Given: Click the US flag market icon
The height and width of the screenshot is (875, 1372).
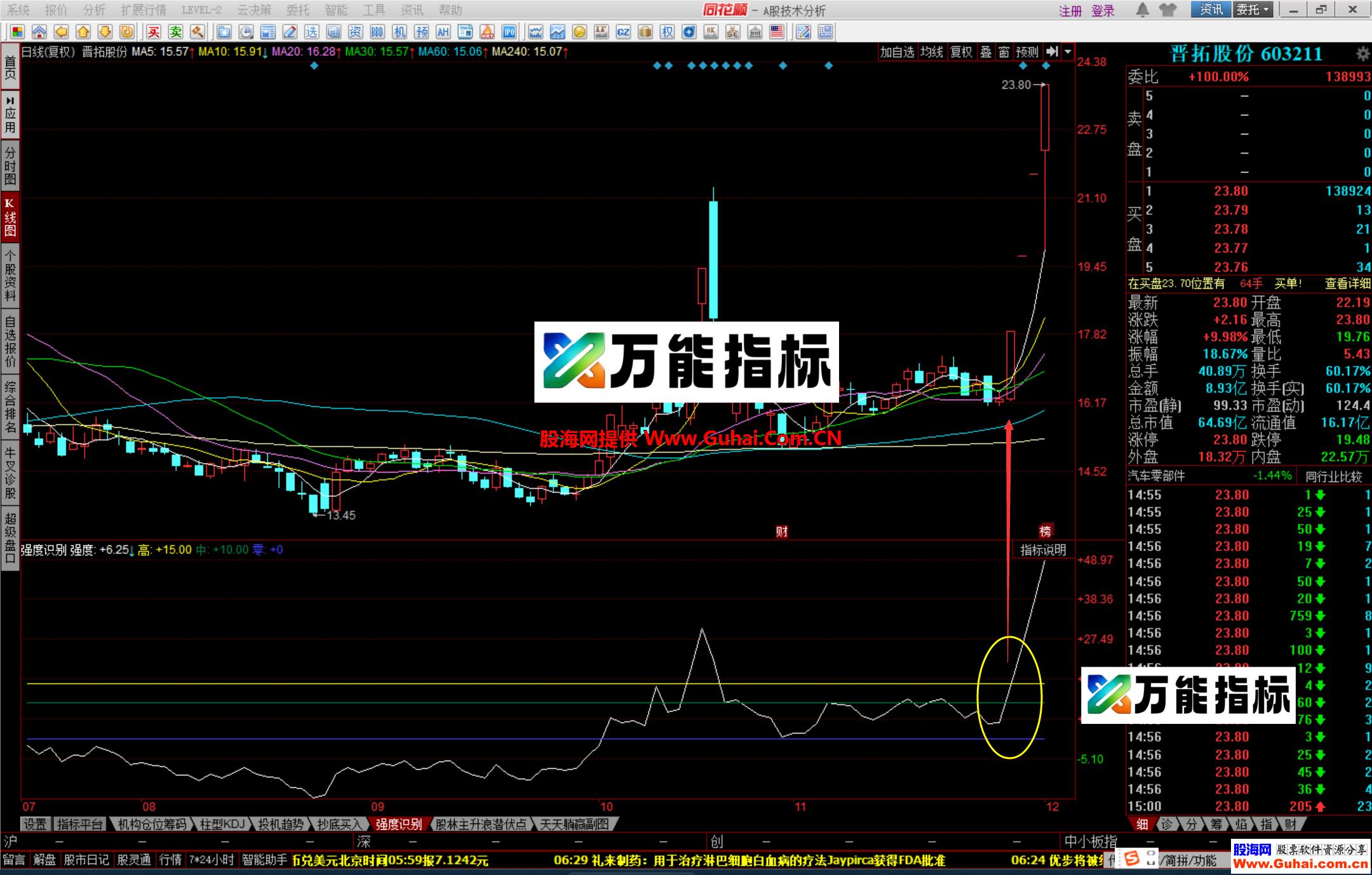Looking at the screenshot, I should pos(777,32).
